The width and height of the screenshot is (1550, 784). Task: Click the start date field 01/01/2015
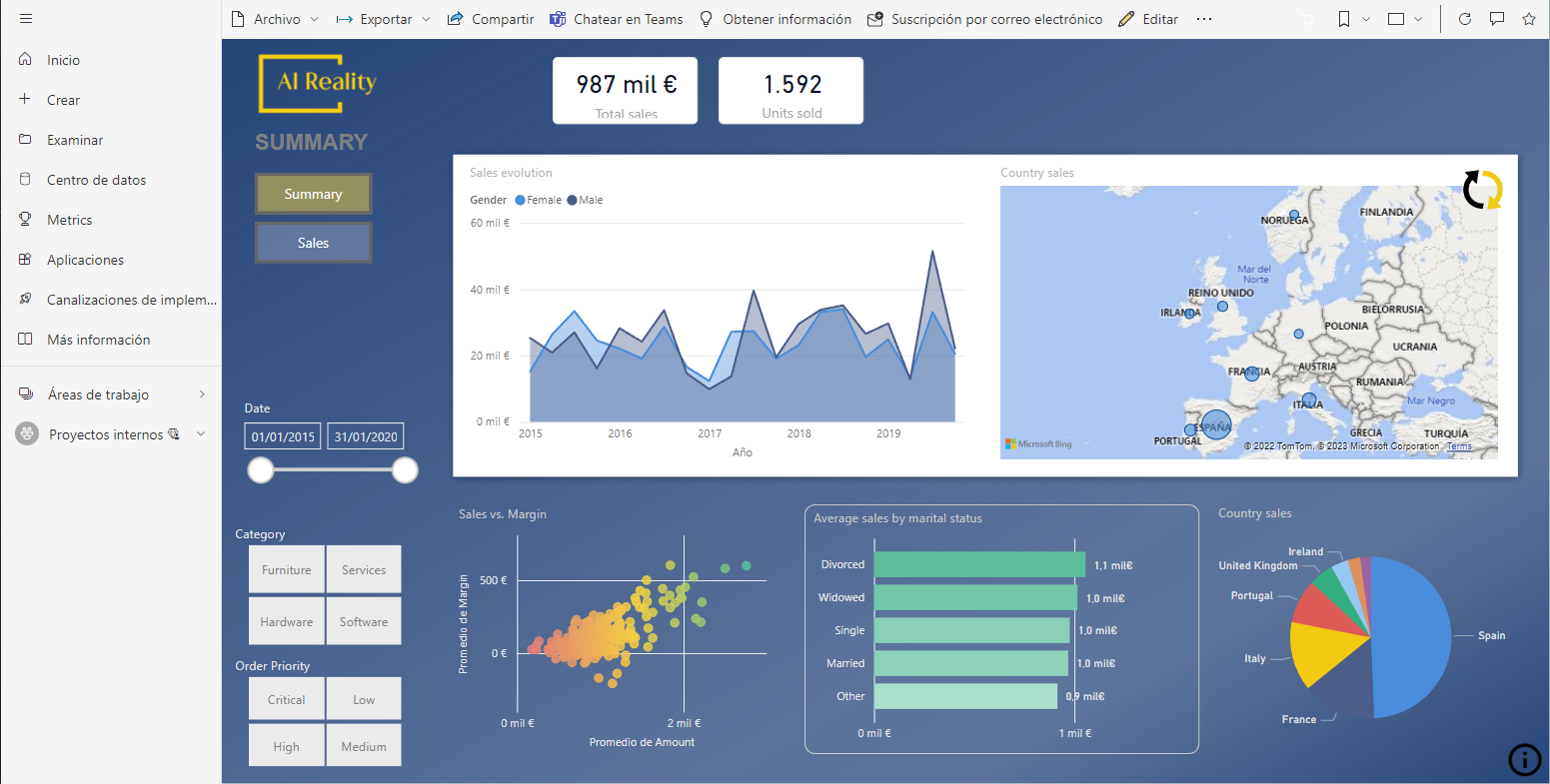(283, 436)
